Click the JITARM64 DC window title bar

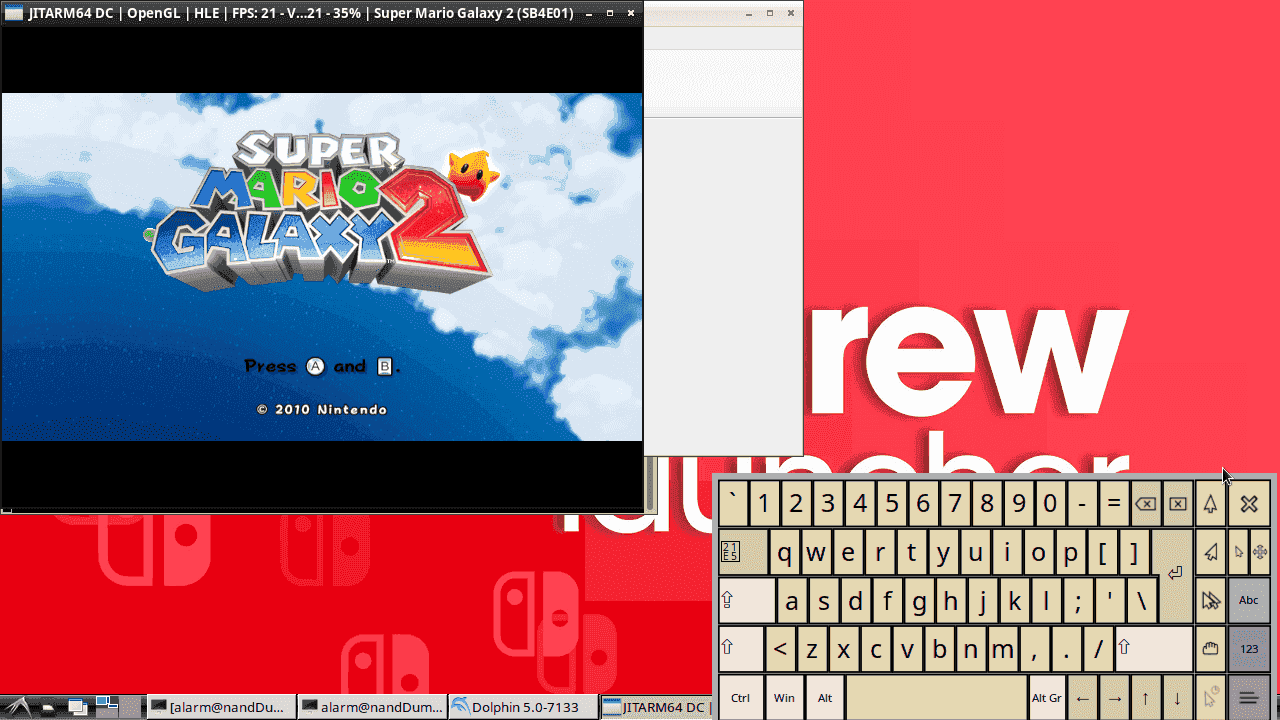pos(321,14)
